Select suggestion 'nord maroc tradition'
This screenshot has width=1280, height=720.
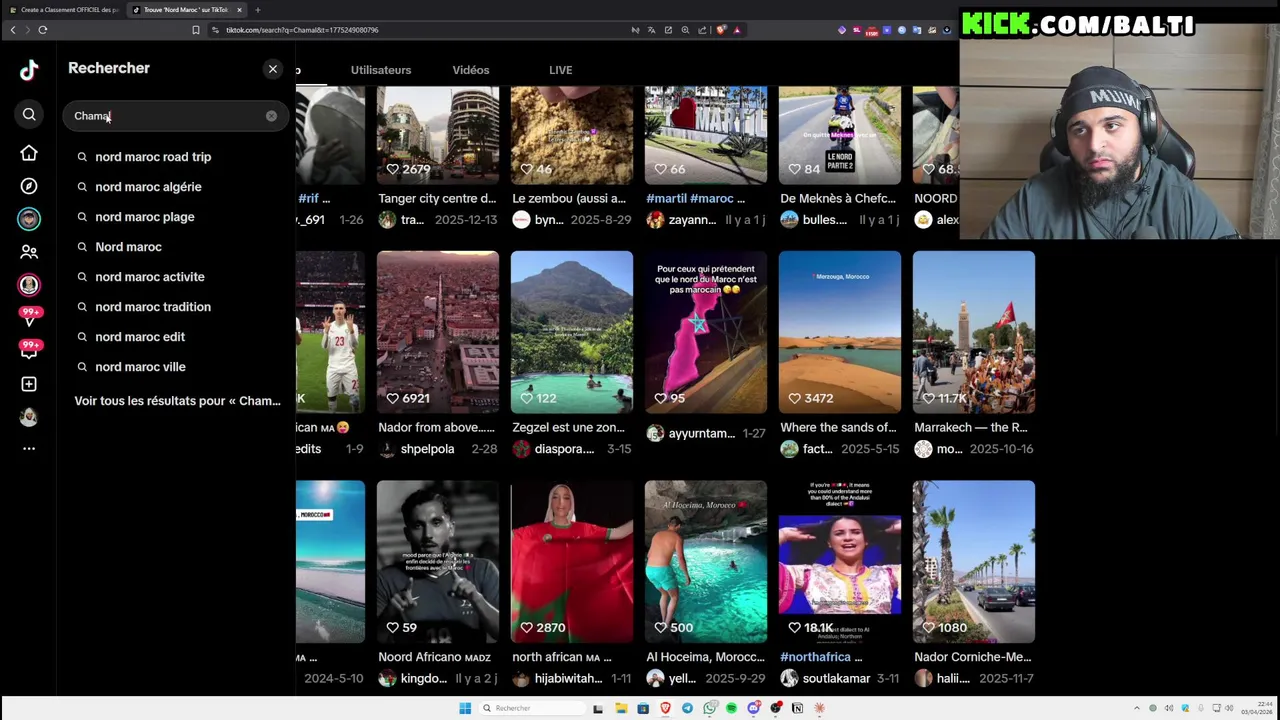point(153,307)
